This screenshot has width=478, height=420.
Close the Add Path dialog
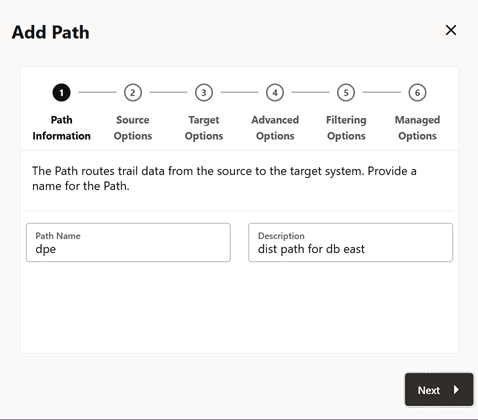pos(451,30)
